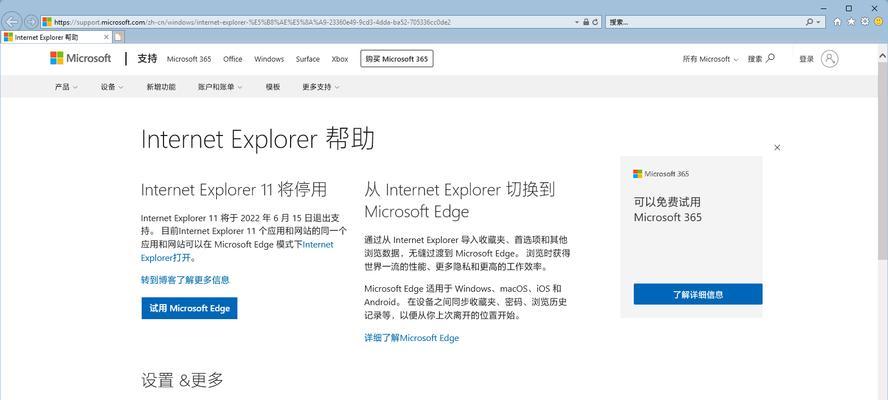Open the Surface header link
Screen dimensions: 888x400
point(308,59)
